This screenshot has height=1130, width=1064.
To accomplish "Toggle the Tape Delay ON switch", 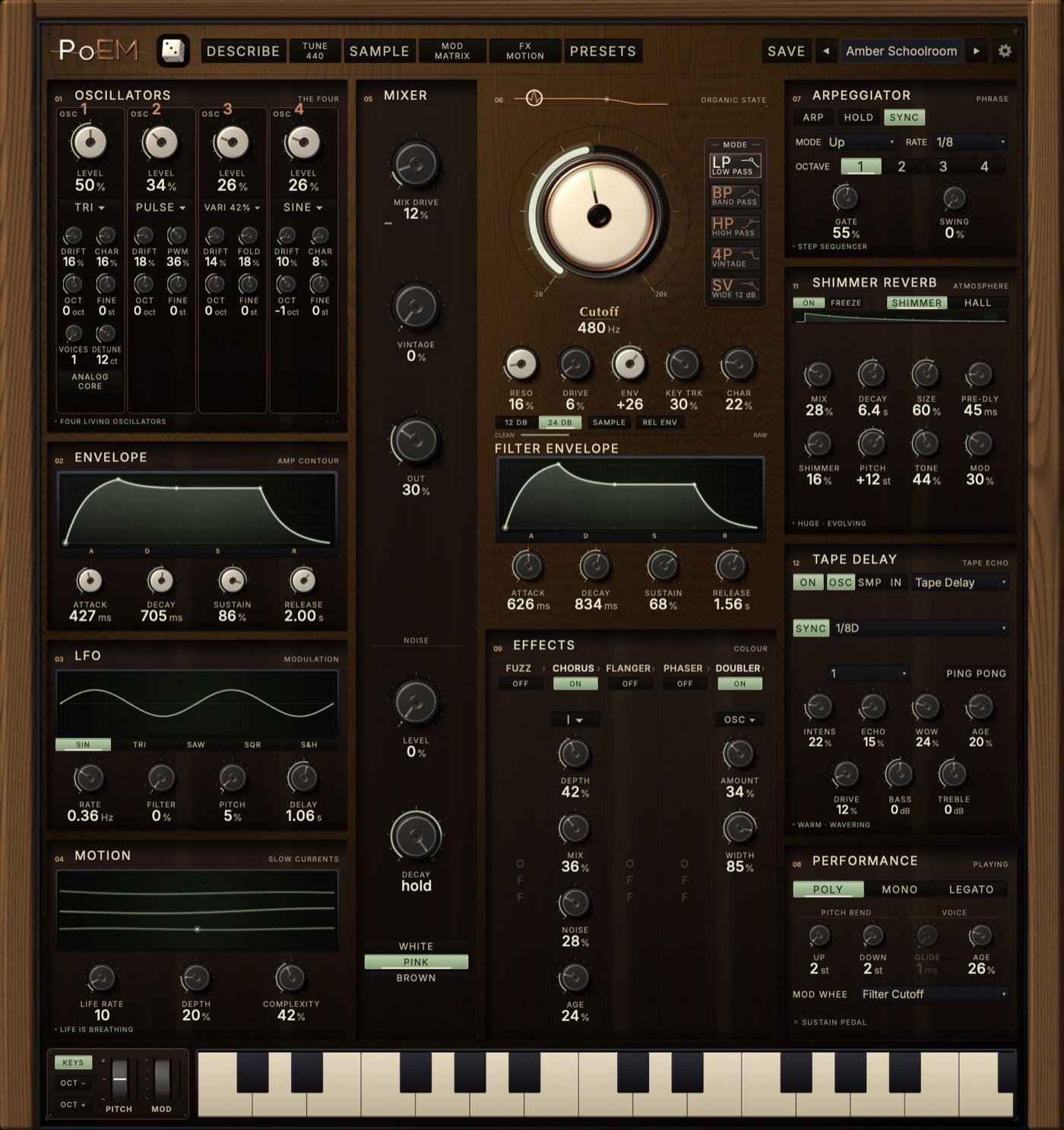I will [808, 583].
